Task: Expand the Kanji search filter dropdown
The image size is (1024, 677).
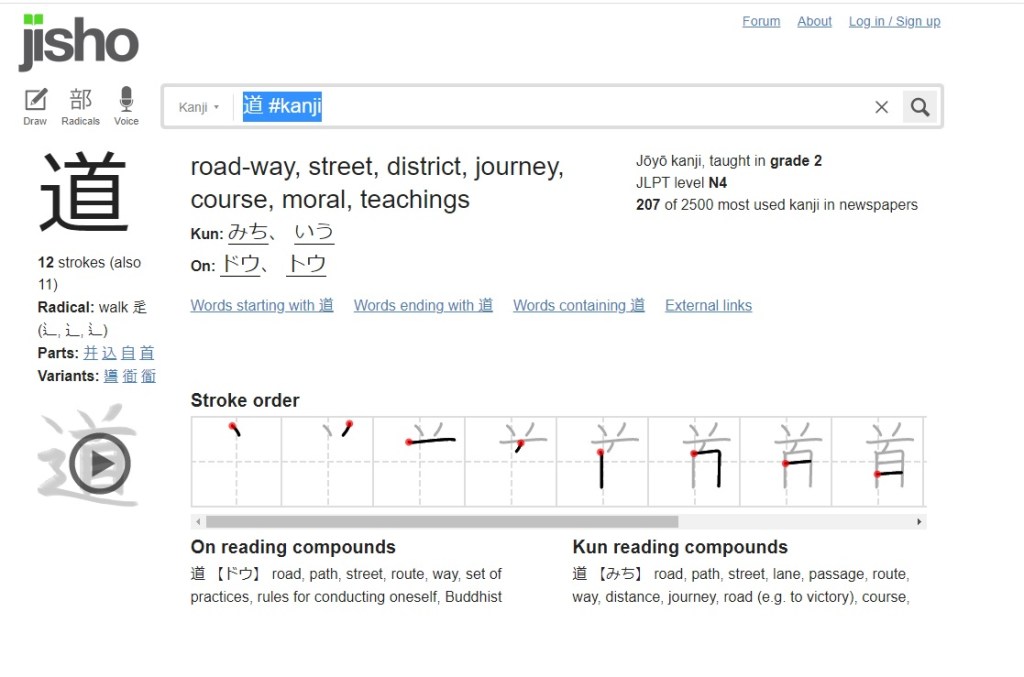Action: coord(199,107)
